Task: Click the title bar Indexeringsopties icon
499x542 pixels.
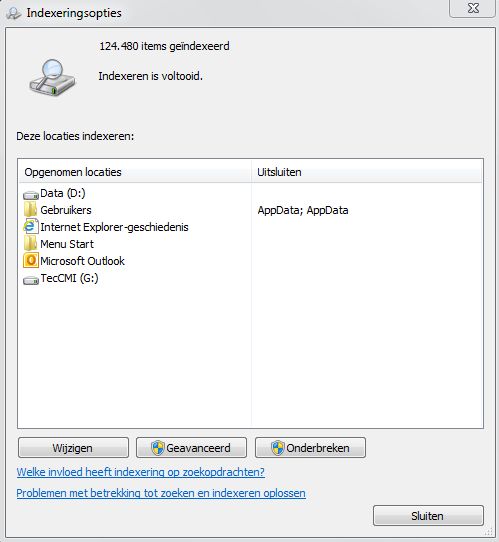Action: point(14,13)
